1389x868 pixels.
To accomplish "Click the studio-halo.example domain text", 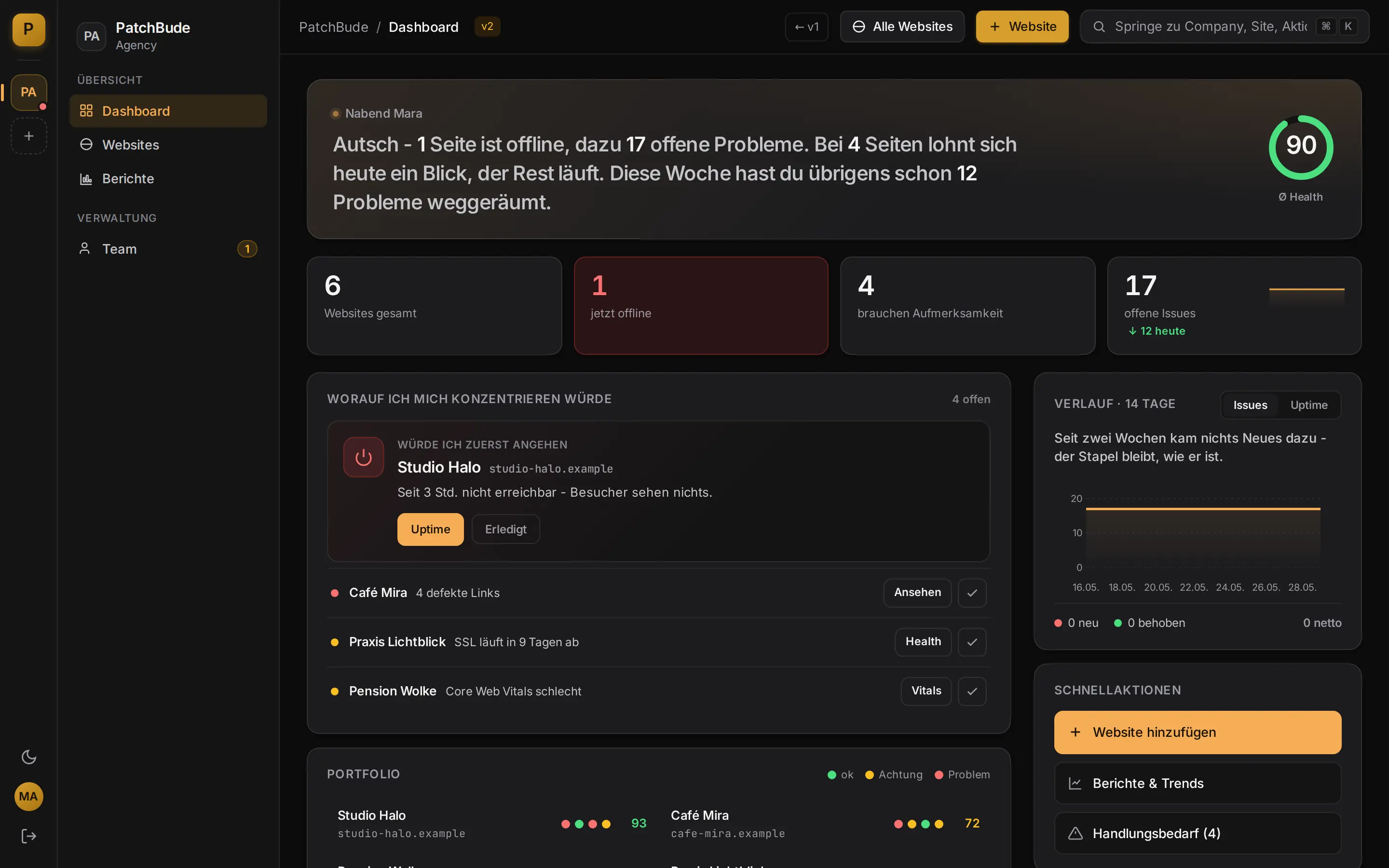I will point(550,469).
